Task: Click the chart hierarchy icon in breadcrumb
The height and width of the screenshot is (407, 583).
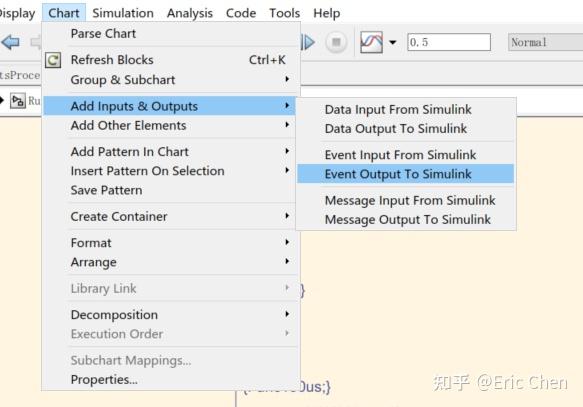Action: tap(17, 101)
